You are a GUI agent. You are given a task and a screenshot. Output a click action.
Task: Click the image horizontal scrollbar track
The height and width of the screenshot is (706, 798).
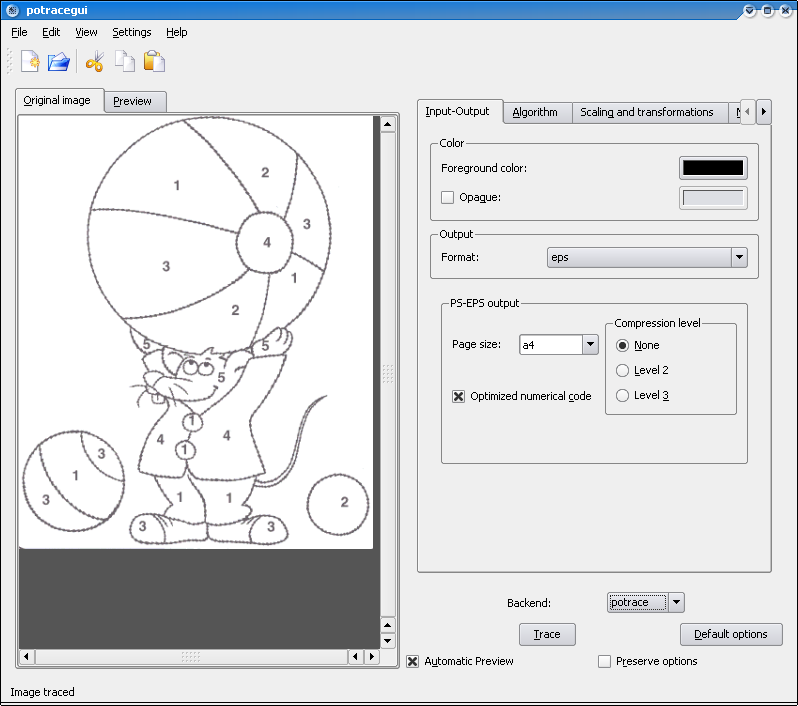coord(191,657)
